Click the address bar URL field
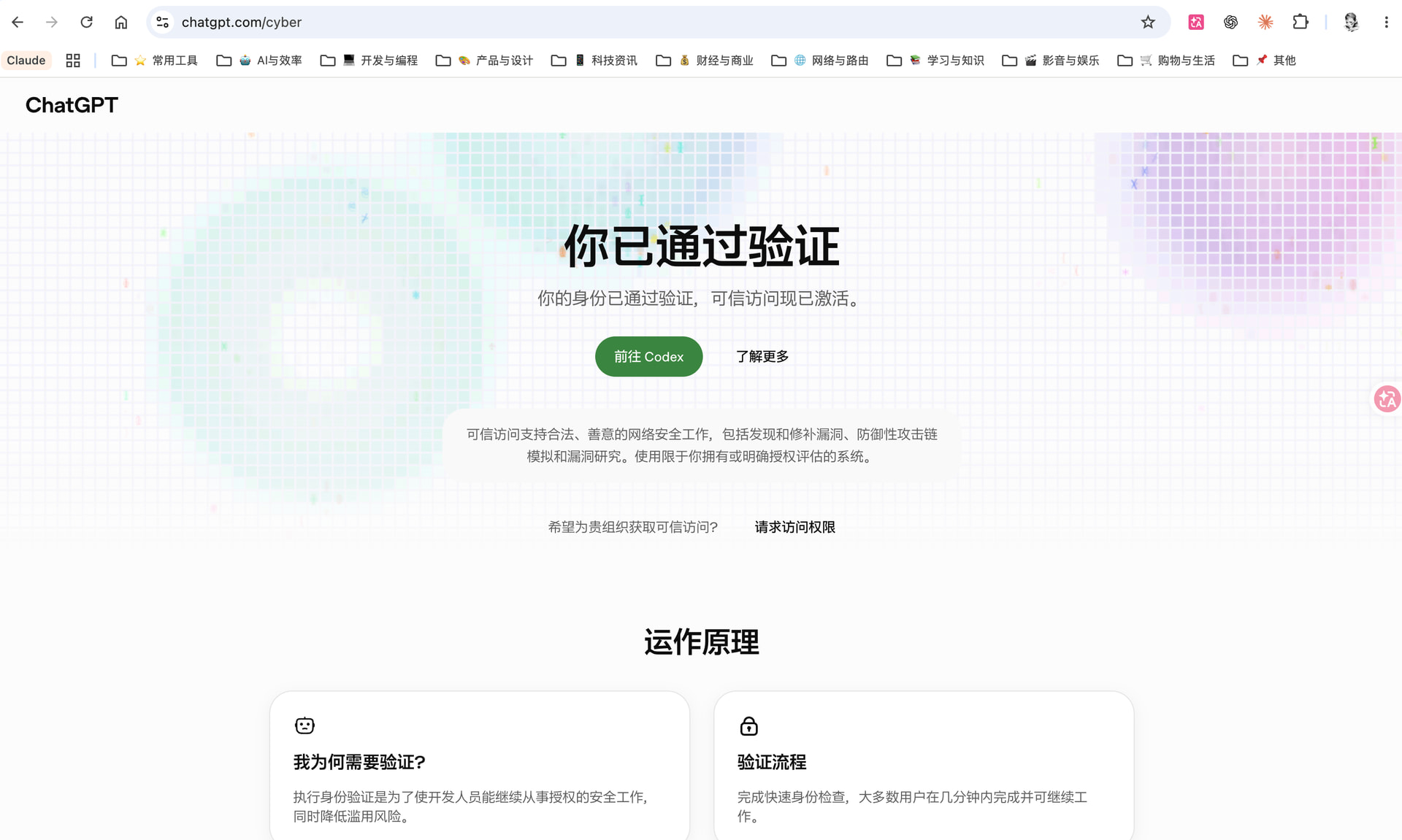The image size is (1402, 840). pyautogui.click(x=657, y=23)
